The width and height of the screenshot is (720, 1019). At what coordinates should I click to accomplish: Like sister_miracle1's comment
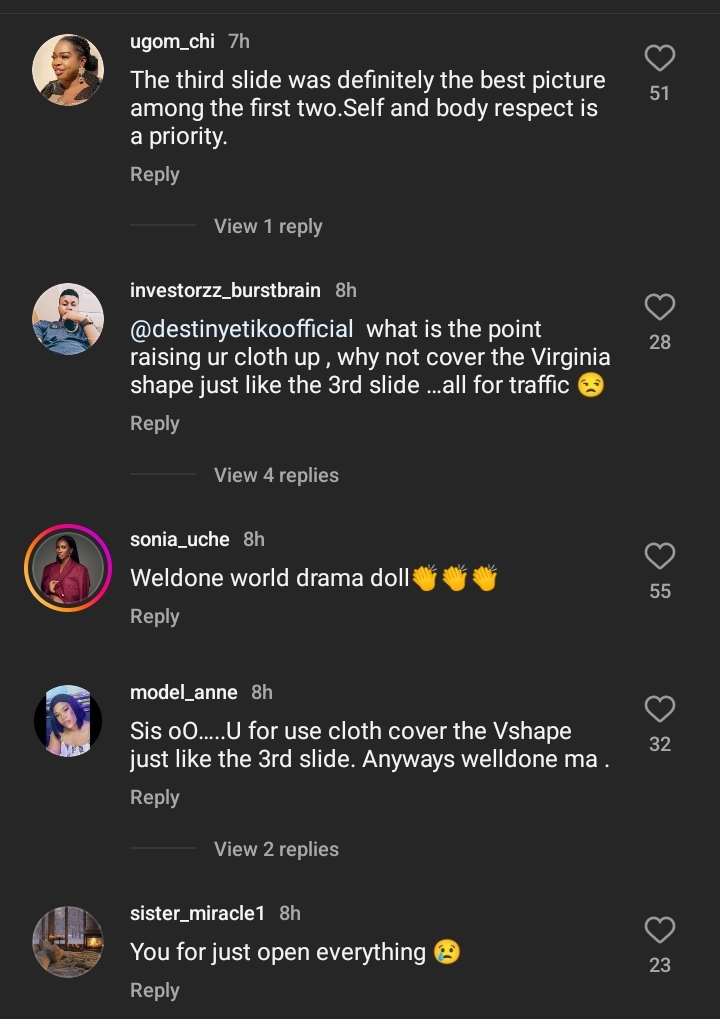(x=659, y=930)
